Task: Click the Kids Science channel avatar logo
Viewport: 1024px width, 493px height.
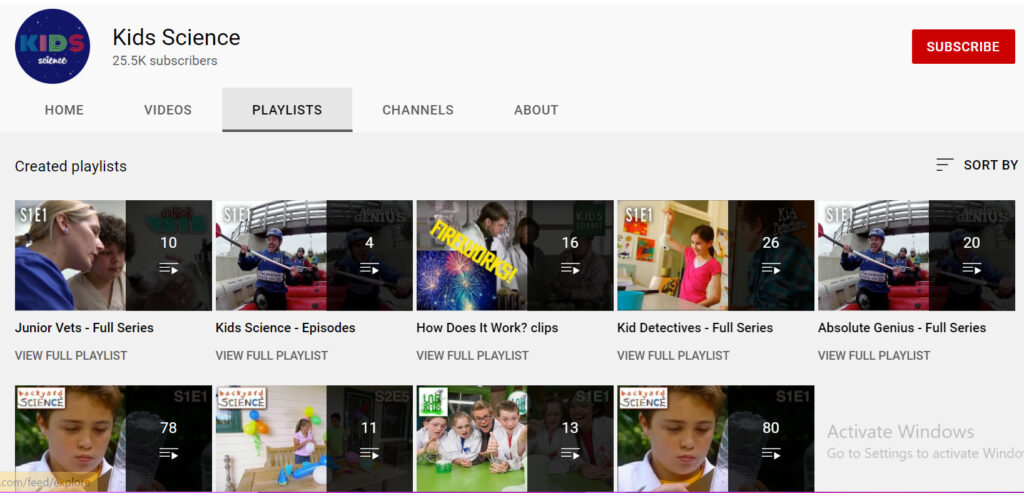Action: [52, 47]
